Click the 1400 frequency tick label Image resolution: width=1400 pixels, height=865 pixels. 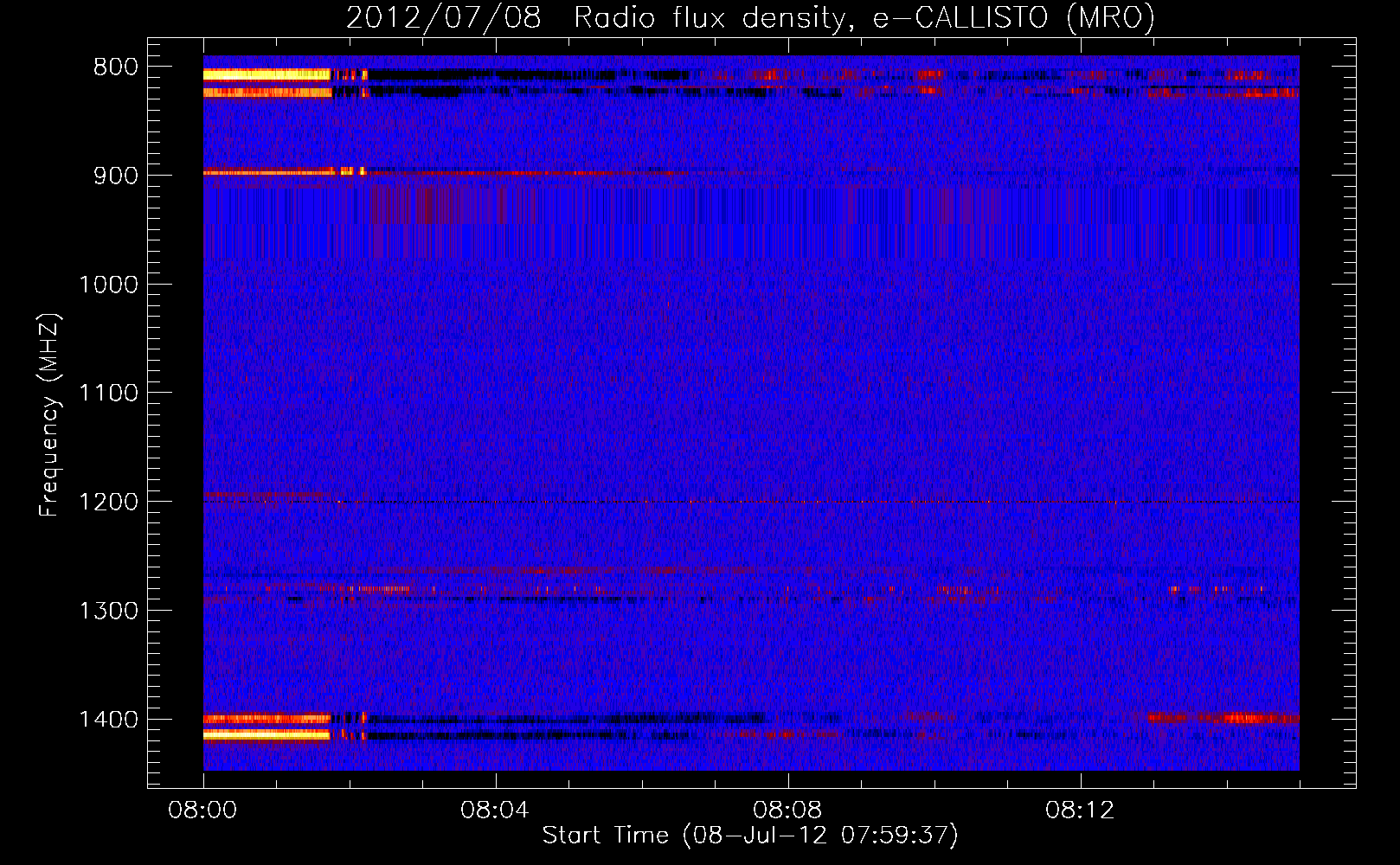click(x=108, y=720)
